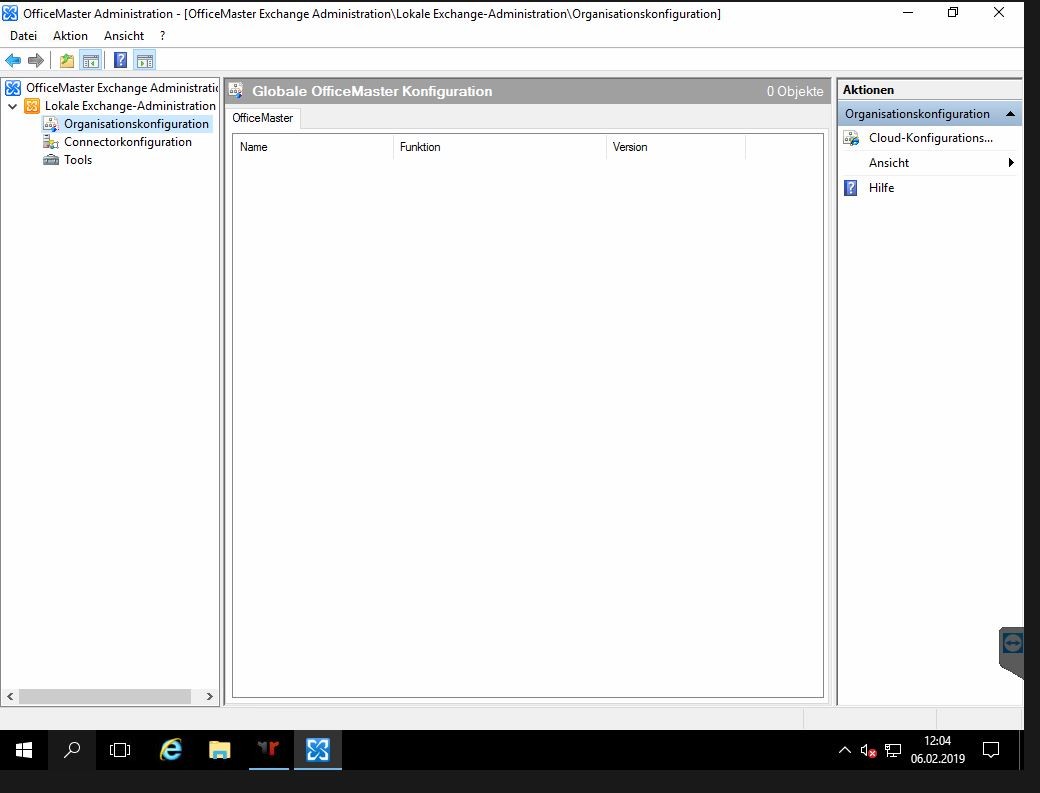Click the Forward arrow in toolbar
Image resolution: width=1040 pixels, height=793 pixels.
coord(36,61)
